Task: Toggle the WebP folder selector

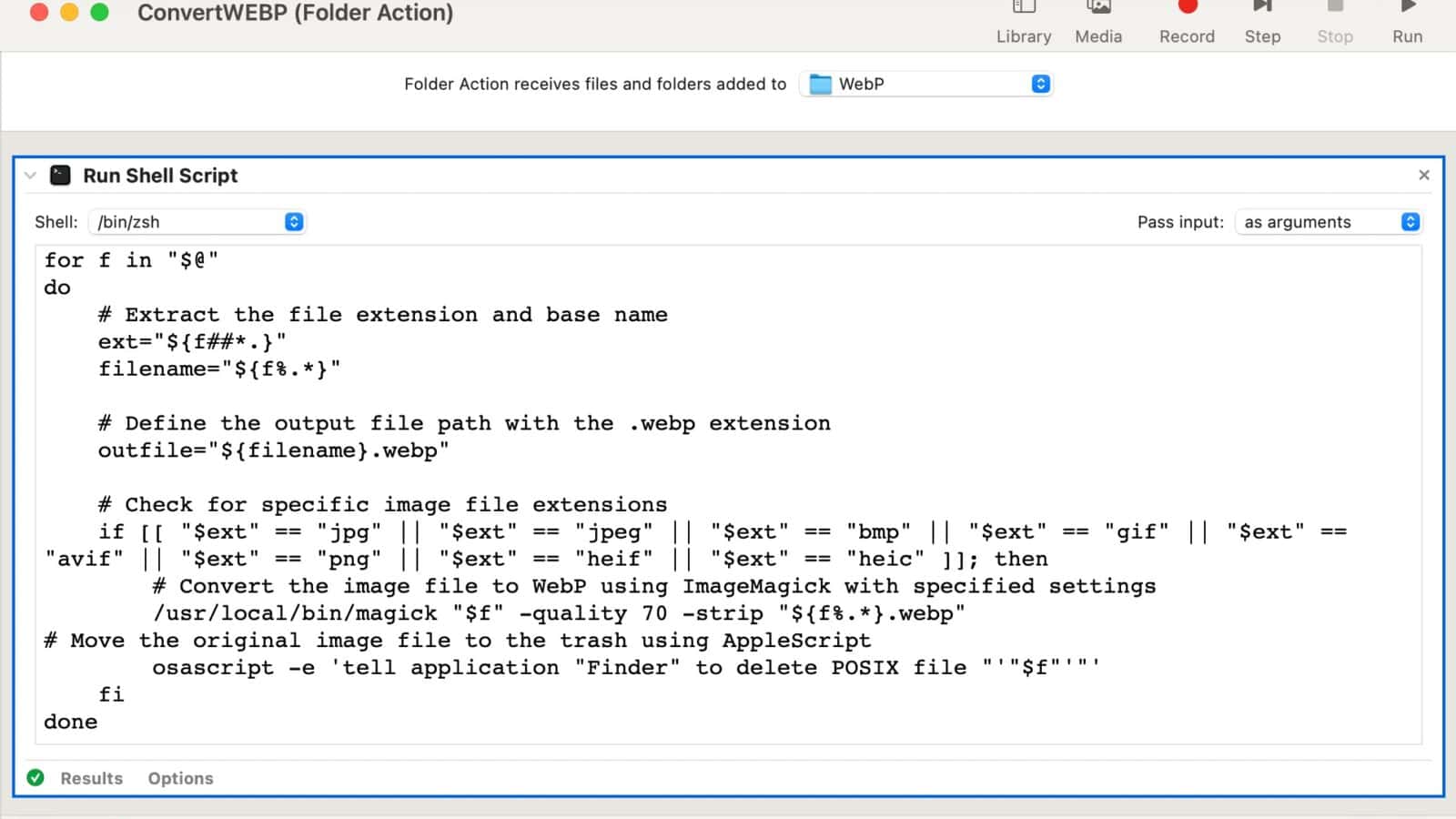Action: point(1040,84)
